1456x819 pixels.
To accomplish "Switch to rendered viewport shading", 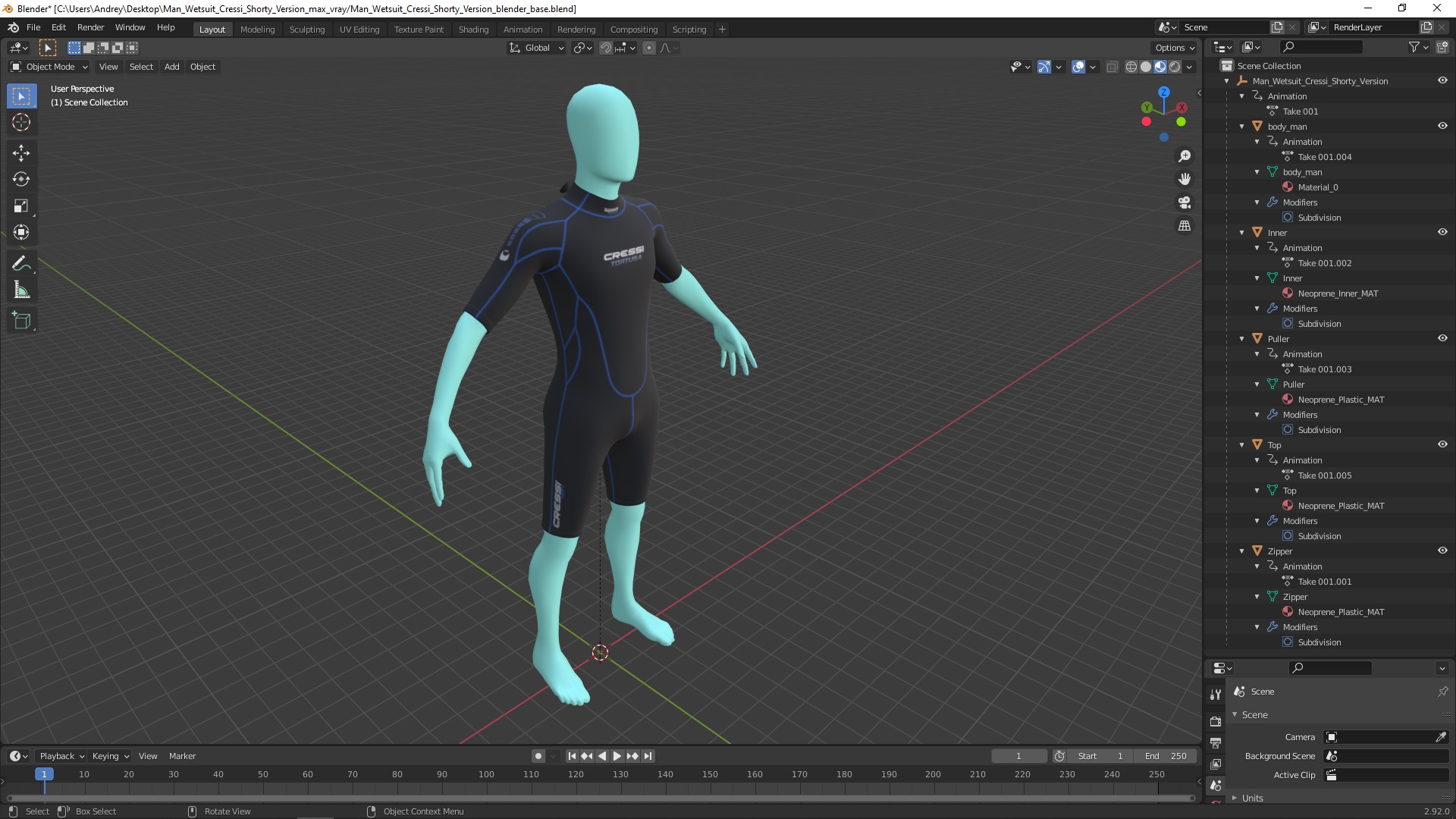I will click(1175, 67).
